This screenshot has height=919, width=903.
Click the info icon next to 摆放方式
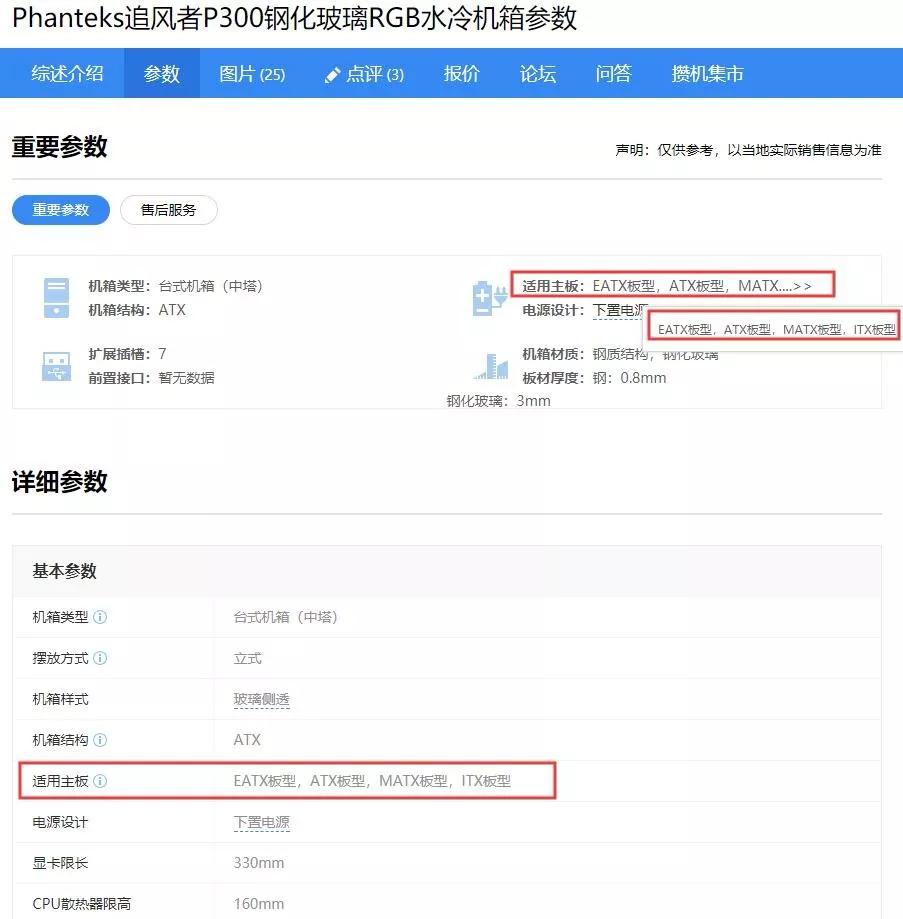(100, 658)
